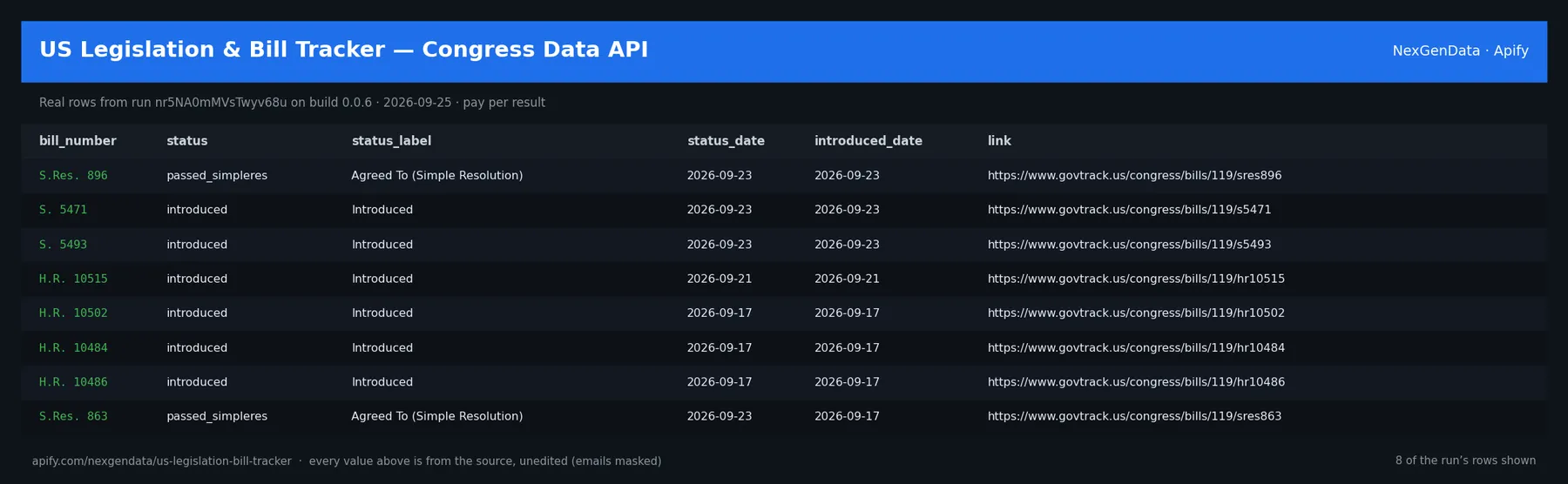Viewport: 1568px width, 484px height.
Task: Select bill number H.R. 10502
Action: (x=73, y=313)
